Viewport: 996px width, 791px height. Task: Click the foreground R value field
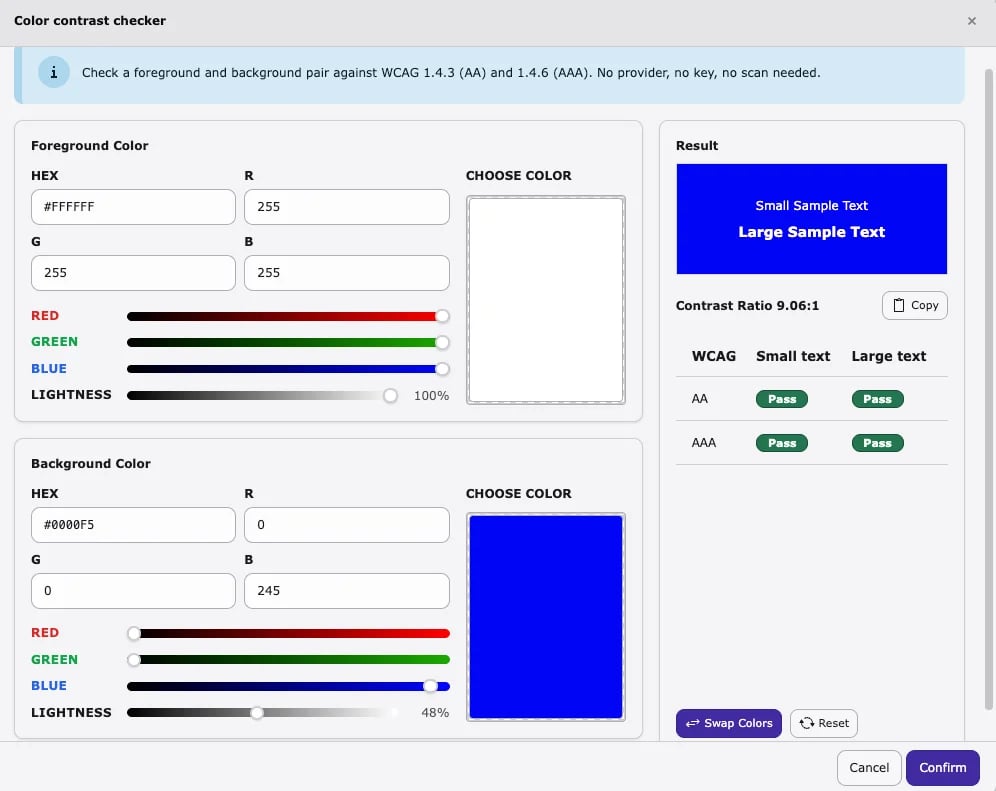point(347,206)
